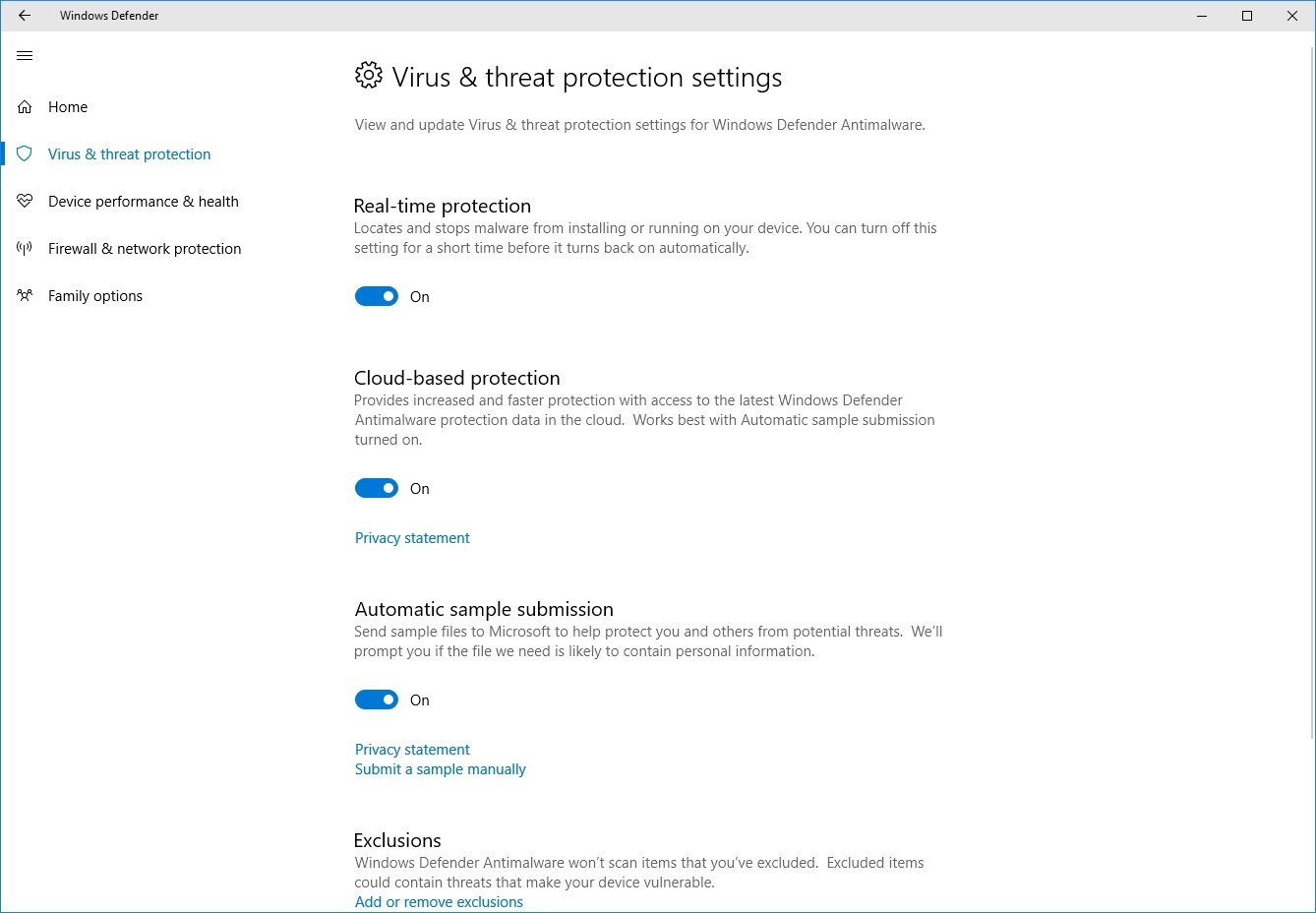The width and height of the screenshot is (1316, 913).
Task: Open Privacy statement under Cloud-based protection
Action: pos(412,538)
